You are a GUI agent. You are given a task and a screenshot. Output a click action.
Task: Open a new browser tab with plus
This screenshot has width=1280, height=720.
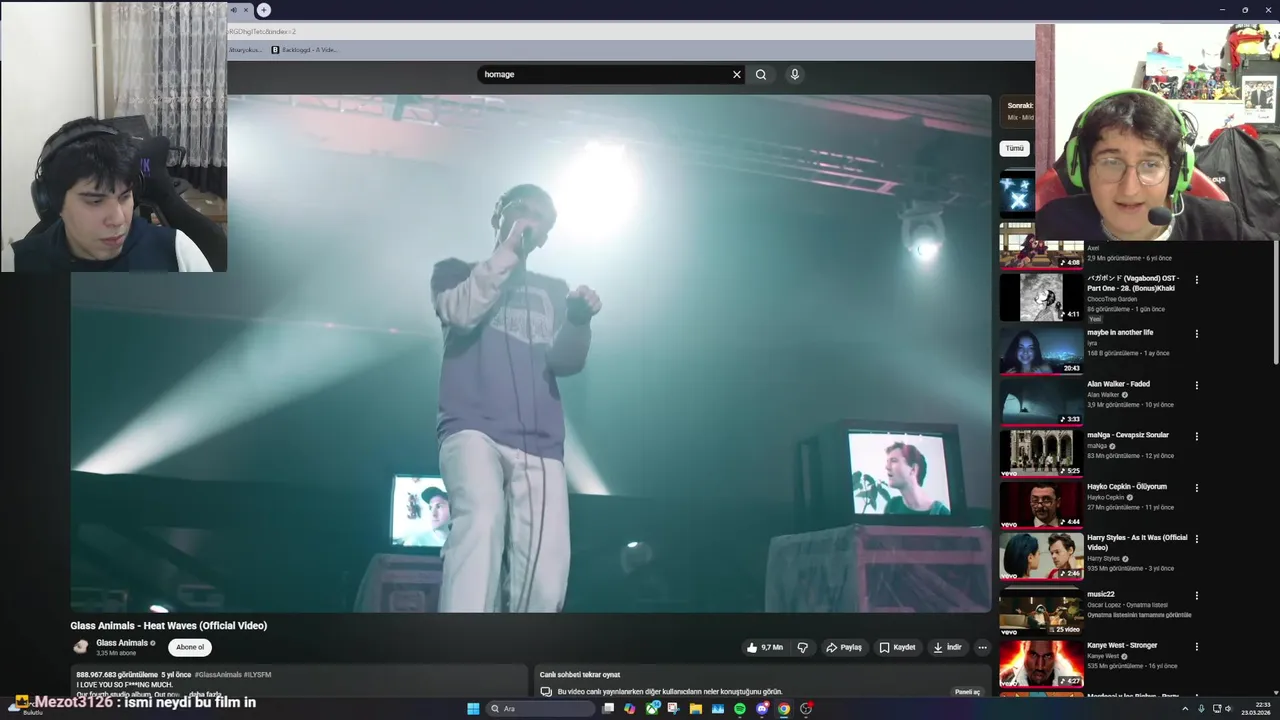point(263,10)
